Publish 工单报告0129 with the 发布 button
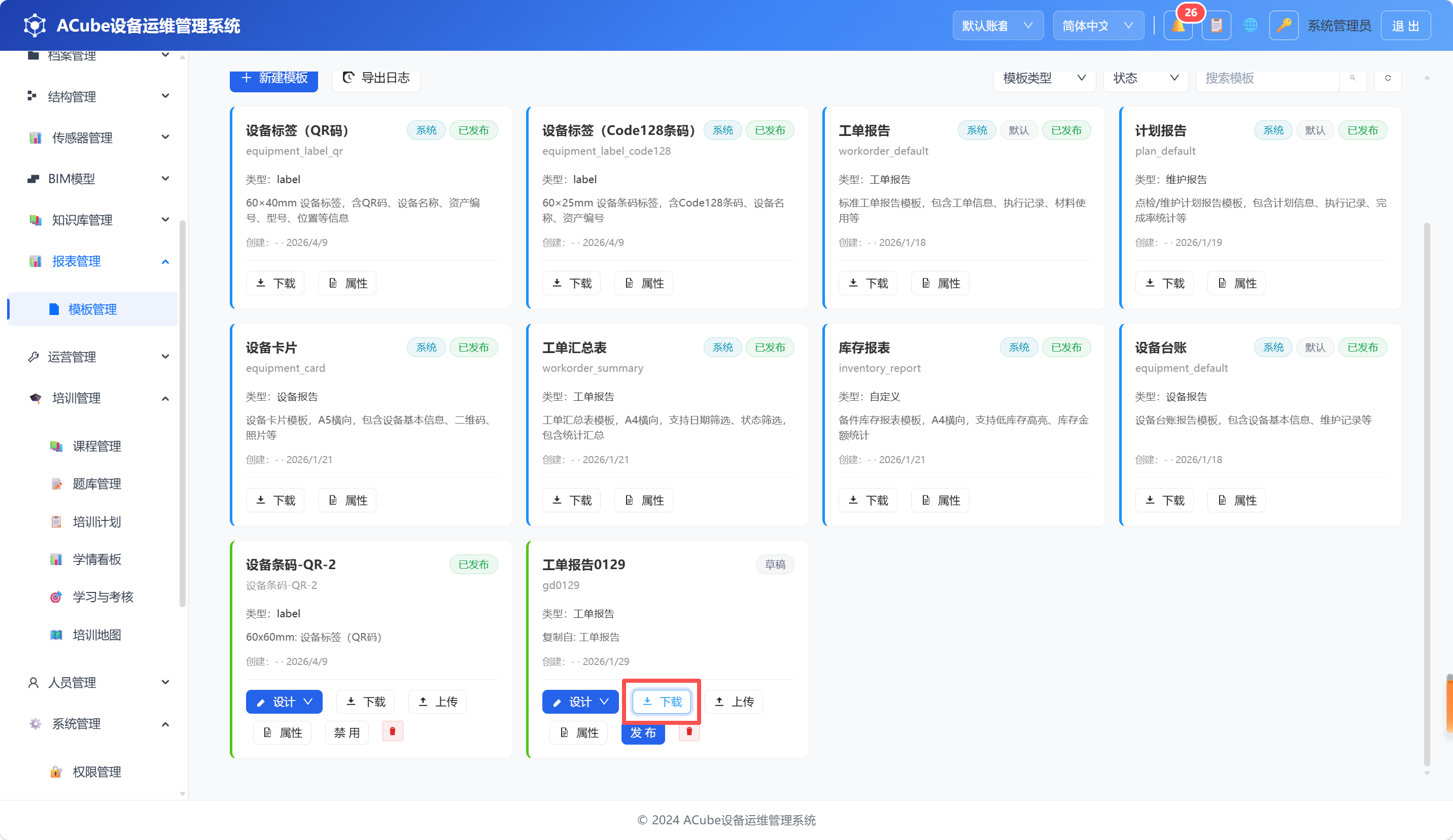The image size is (1453, 840). tap(643, 732)
